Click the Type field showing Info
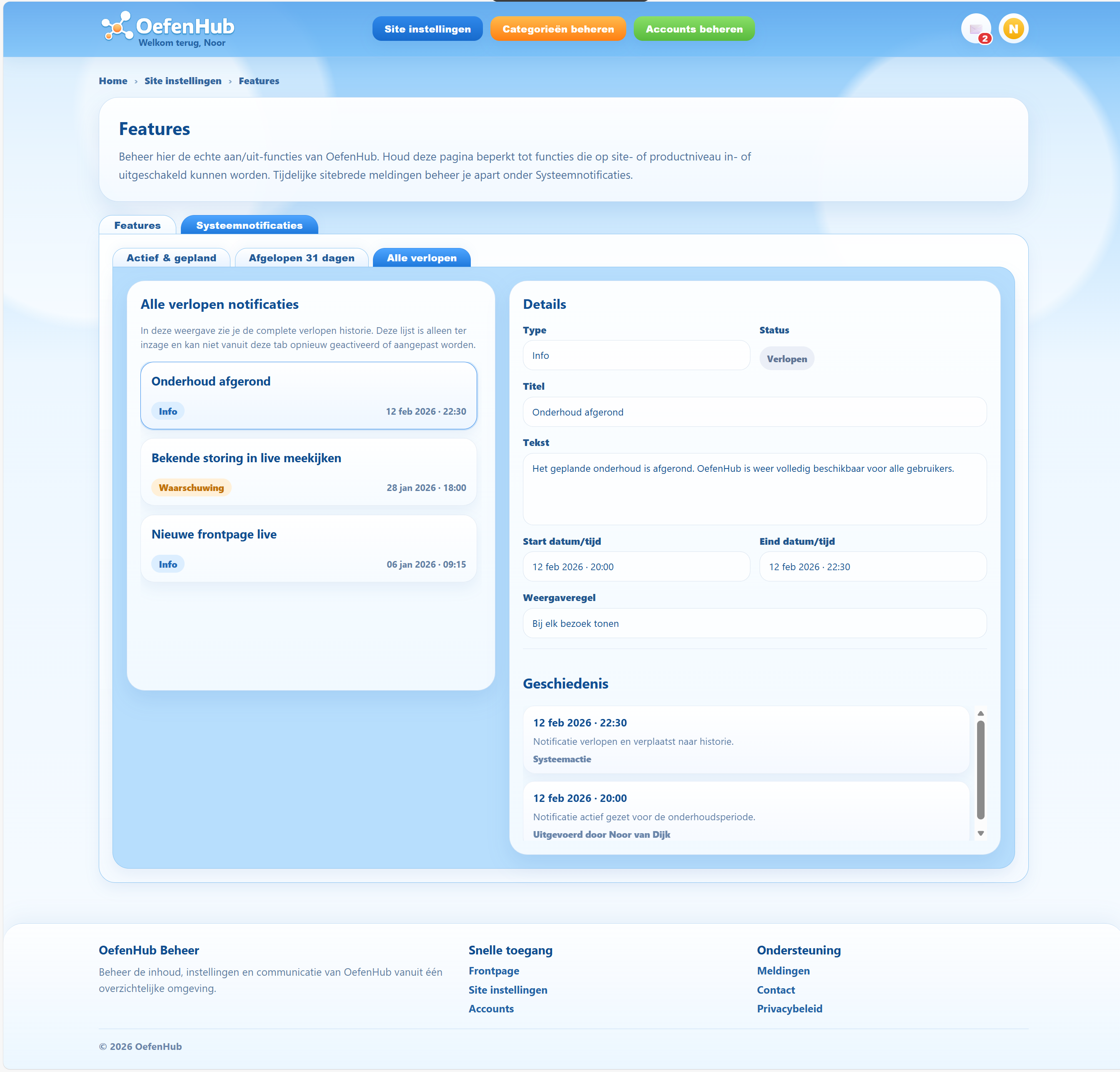The width and height of the screenshot is (1120, 1072). (x=636, y=356)
